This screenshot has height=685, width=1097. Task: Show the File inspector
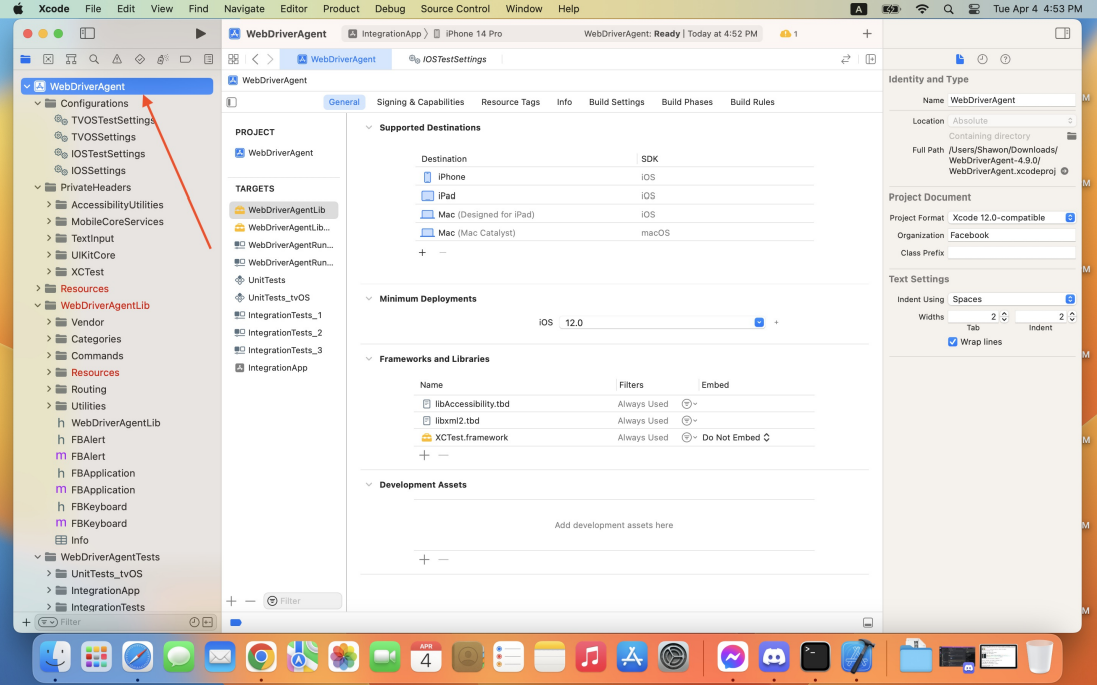[960, 59]
